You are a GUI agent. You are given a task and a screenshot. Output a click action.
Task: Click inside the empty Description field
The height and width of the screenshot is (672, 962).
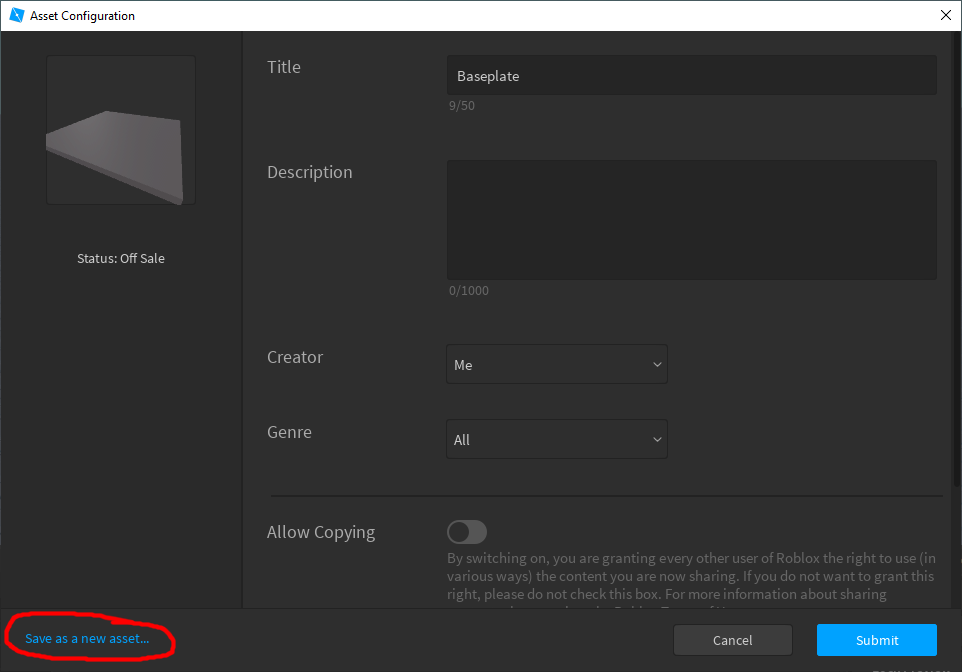coord(691,220)
